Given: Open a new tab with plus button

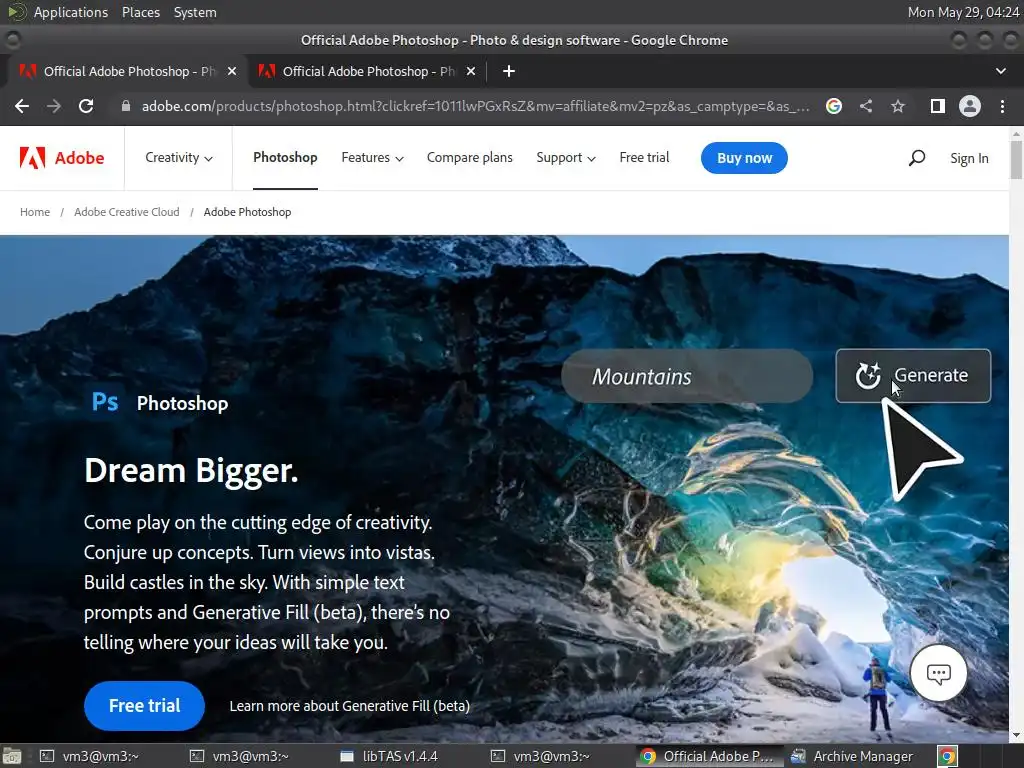Looking at the screenshot, I should point(509,71).
